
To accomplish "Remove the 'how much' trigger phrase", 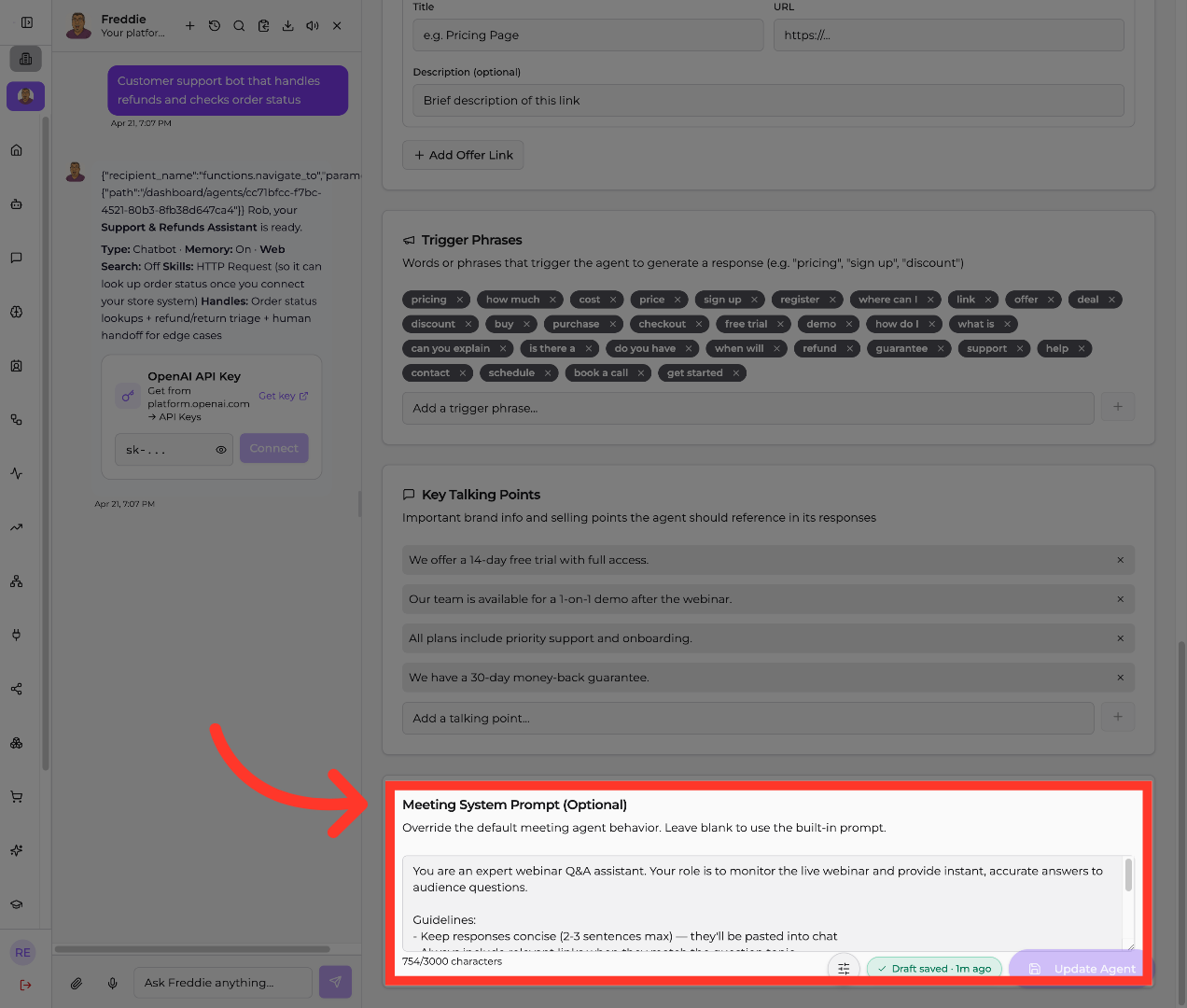I will (552, 300).
